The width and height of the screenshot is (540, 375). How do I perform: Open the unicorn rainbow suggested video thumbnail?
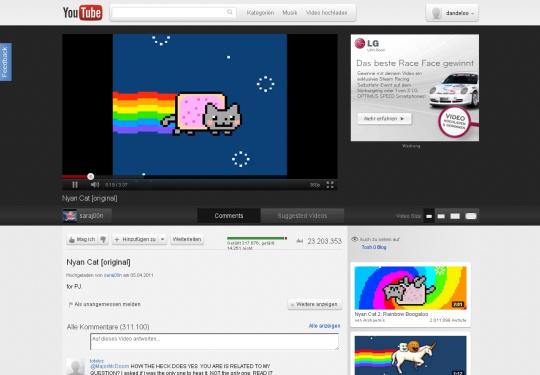pos(411,356)
